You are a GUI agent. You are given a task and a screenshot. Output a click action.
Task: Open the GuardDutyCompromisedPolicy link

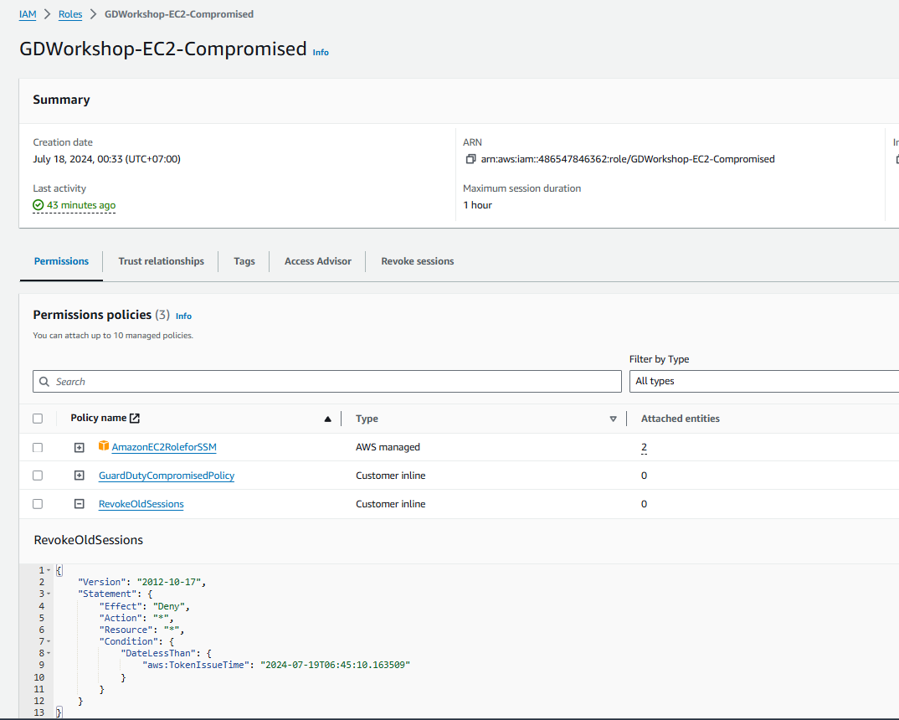tap(166, 475)
